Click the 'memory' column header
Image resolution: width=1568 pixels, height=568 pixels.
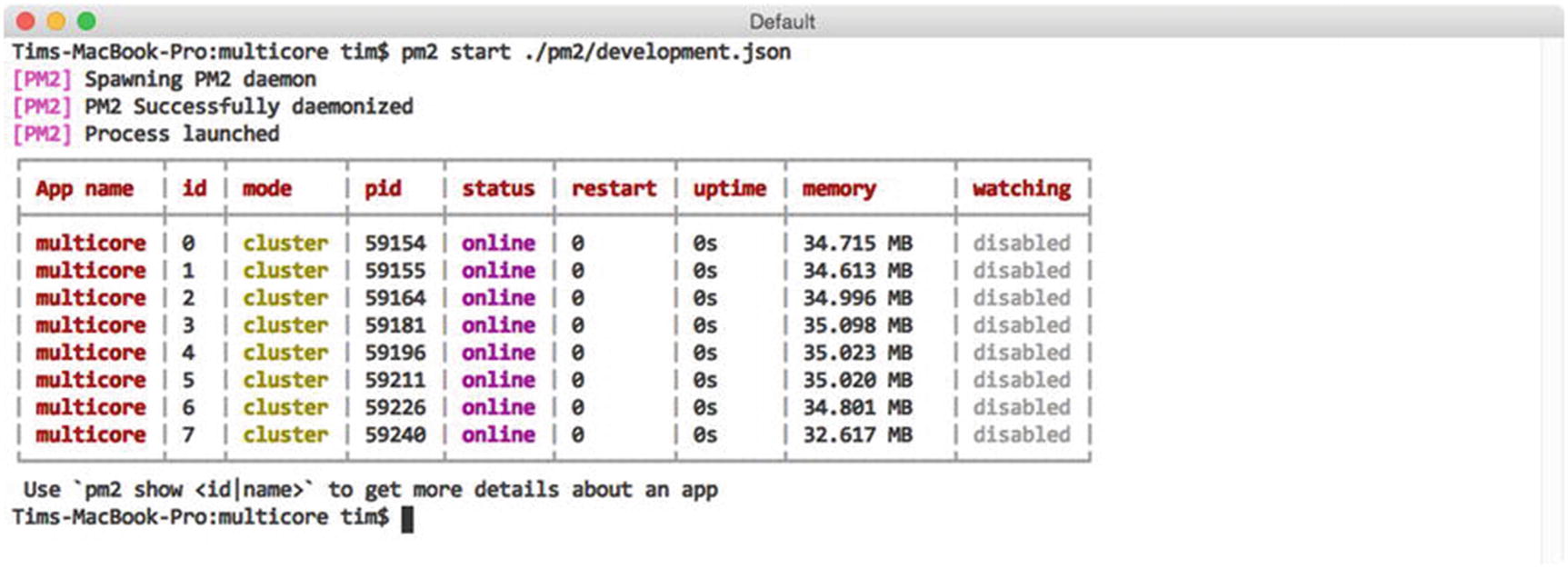click(x=838, y=189)
